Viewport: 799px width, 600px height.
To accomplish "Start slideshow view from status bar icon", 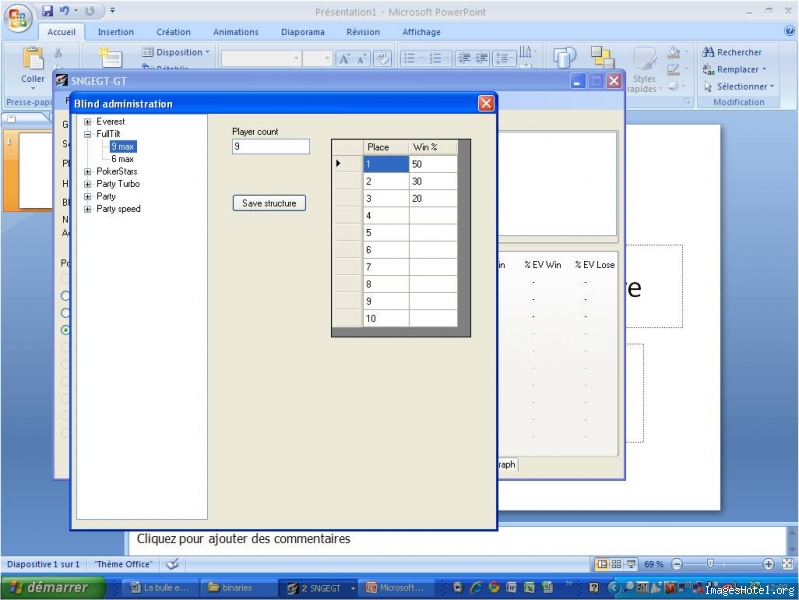I will click(631, 564).
